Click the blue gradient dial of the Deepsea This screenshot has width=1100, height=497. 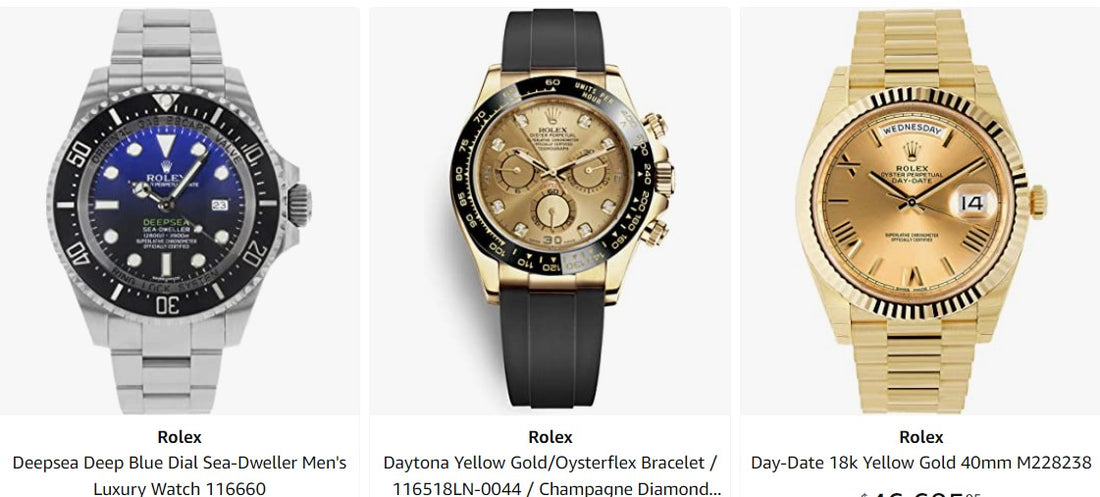click(166, 204)
